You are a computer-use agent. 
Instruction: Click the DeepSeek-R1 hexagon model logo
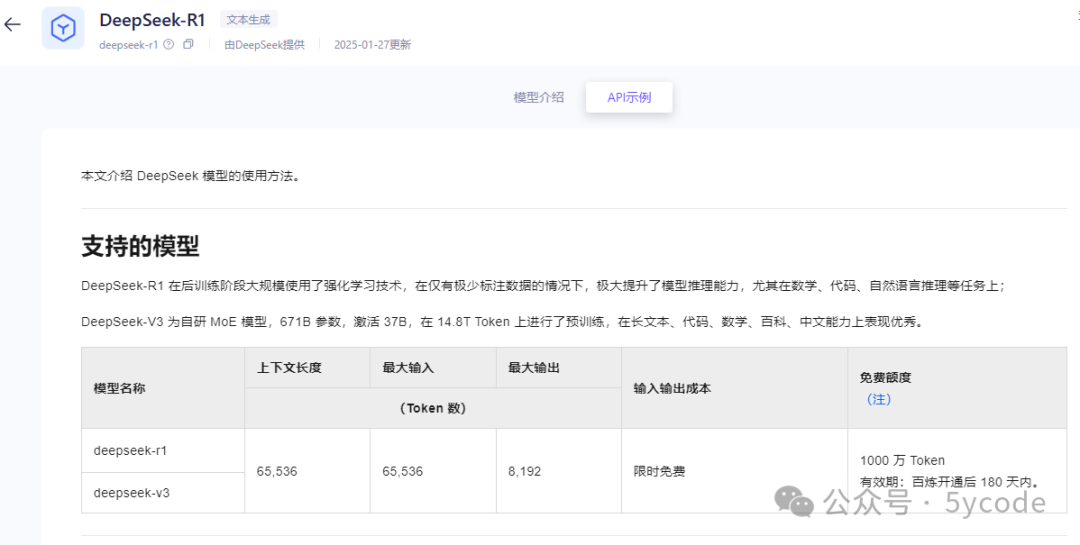click(x=63, y=28)
